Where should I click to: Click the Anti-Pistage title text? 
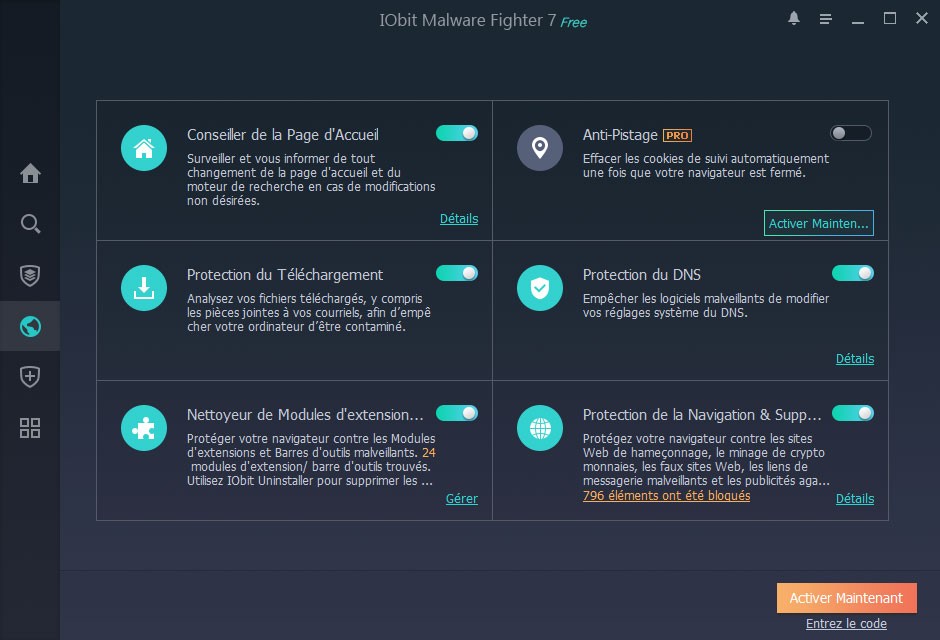tap(620, 135)
